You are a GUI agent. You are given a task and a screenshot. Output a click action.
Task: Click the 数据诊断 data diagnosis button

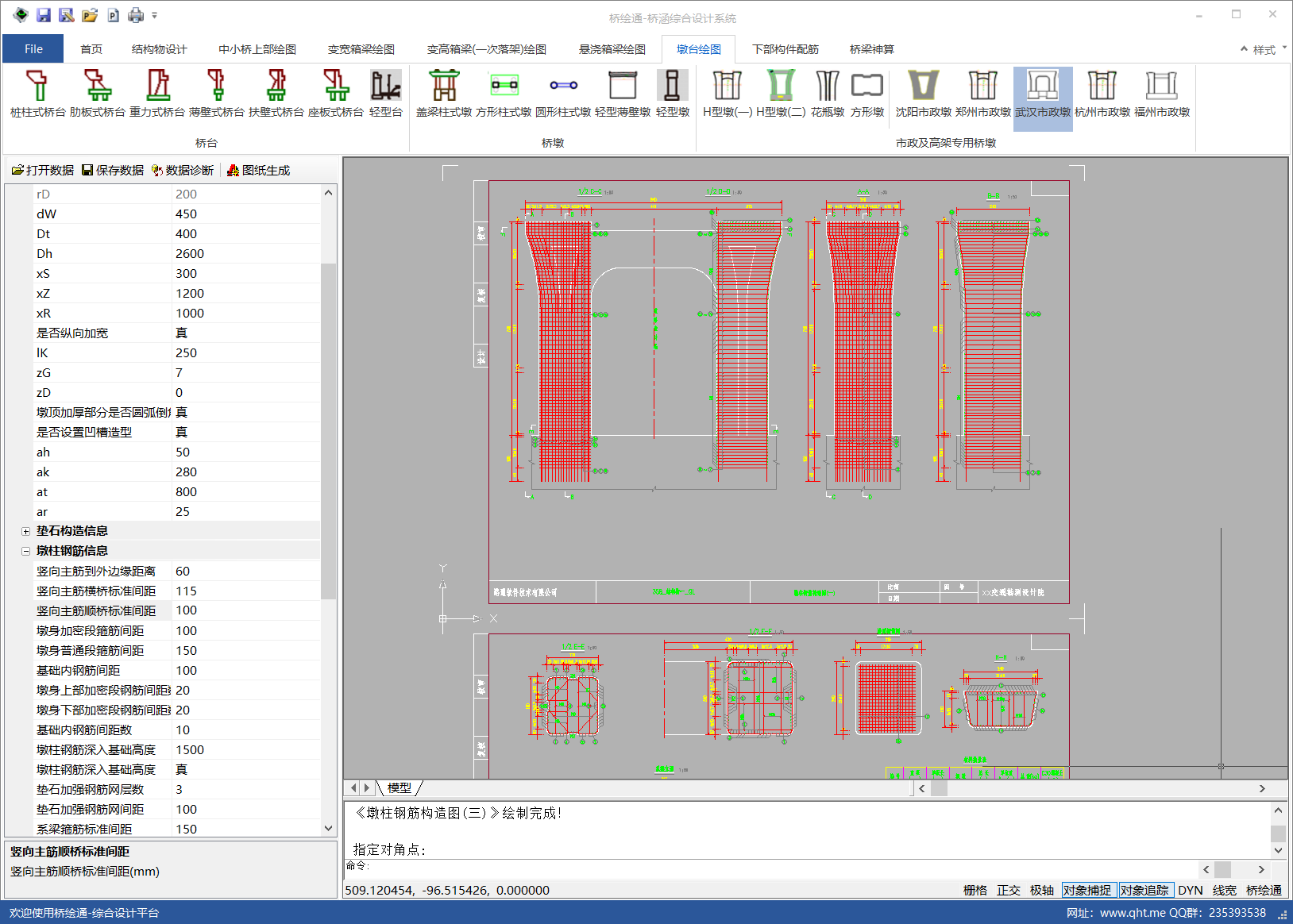(x=183, y=170)
